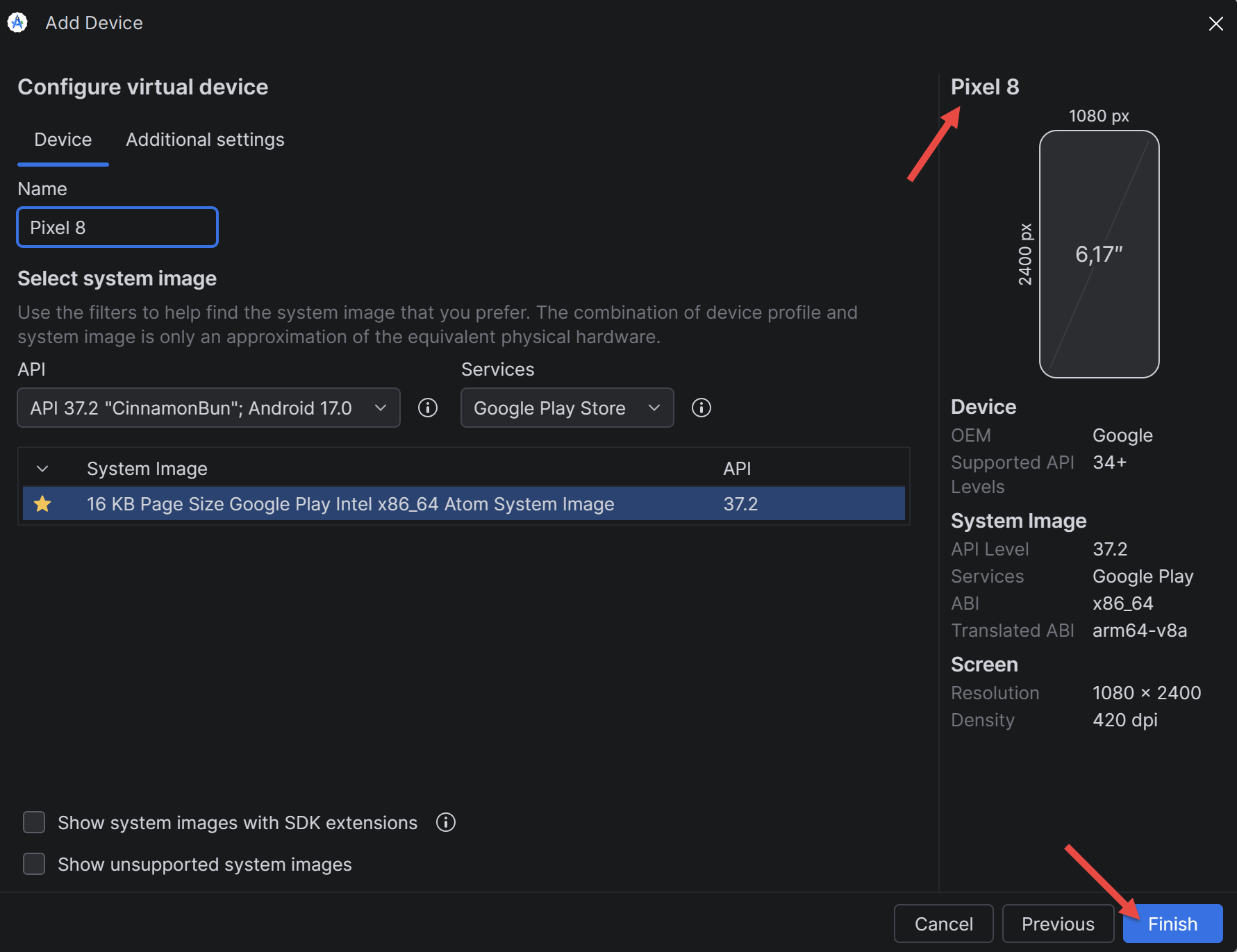
Task: Click the Finish button
Action: click(x=1172, y=924)
